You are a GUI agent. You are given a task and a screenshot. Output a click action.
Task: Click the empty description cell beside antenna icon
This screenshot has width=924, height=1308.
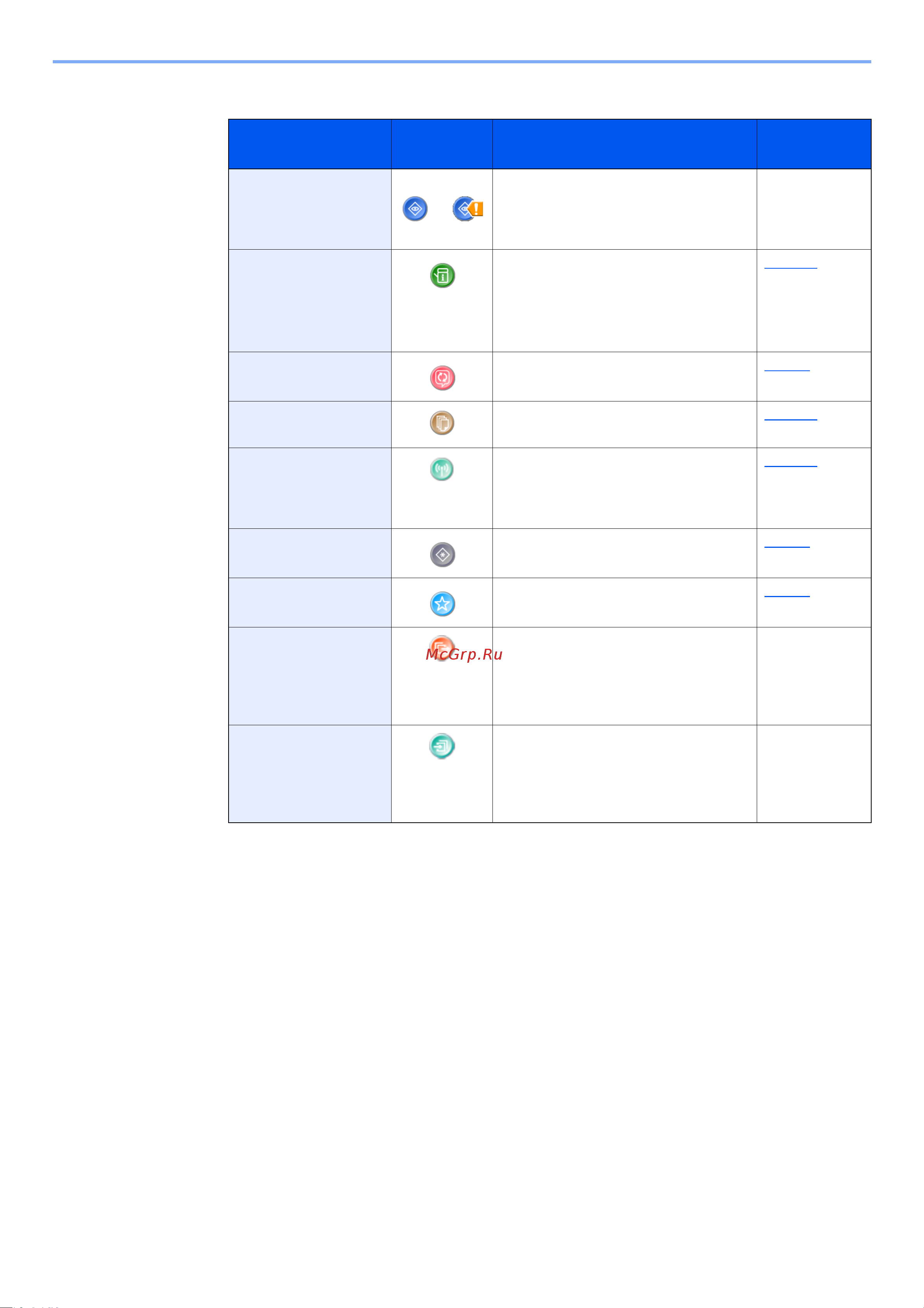pyautogui.click(x=624, y=488)
